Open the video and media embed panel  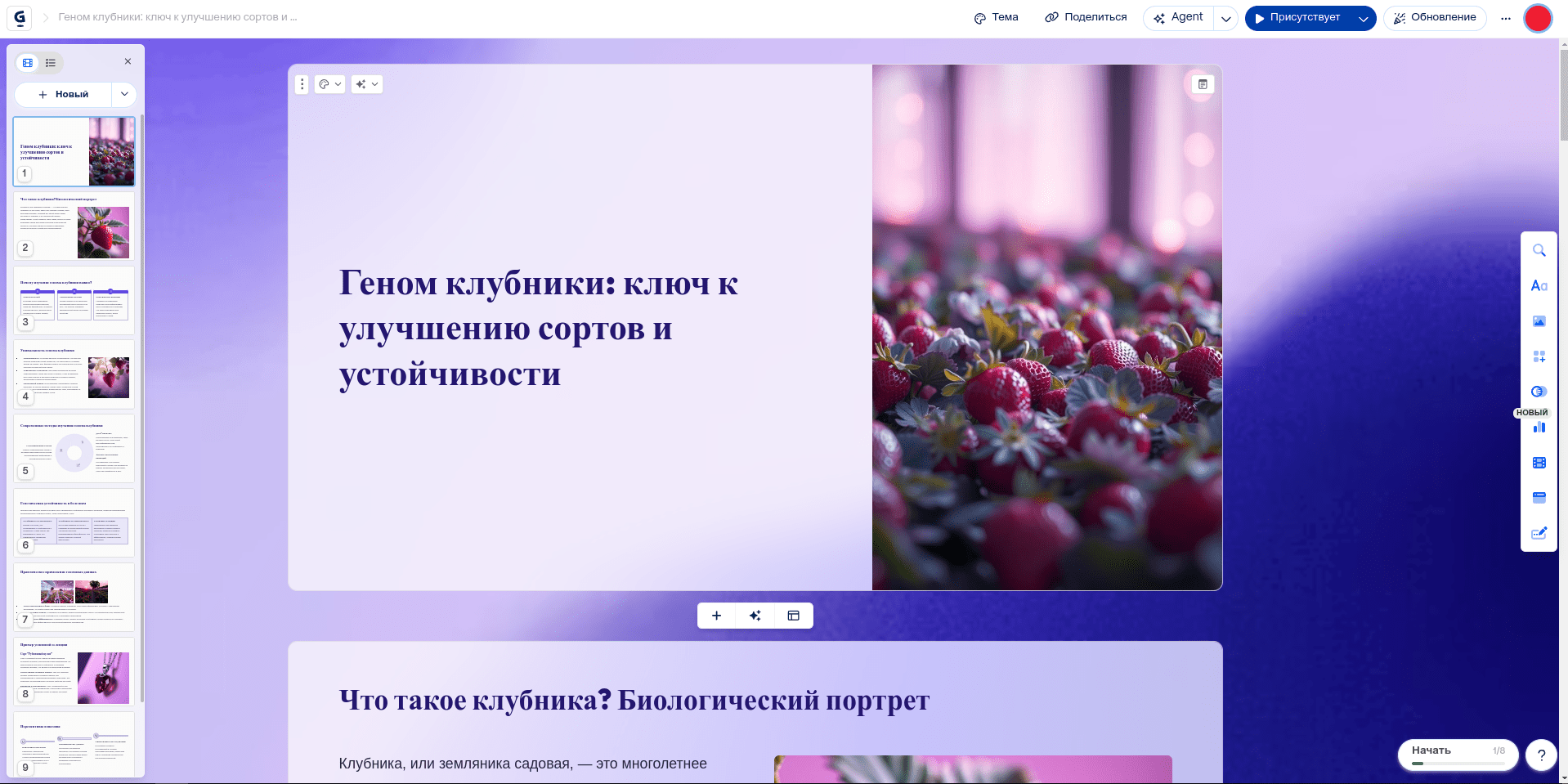pos(1539,463)
